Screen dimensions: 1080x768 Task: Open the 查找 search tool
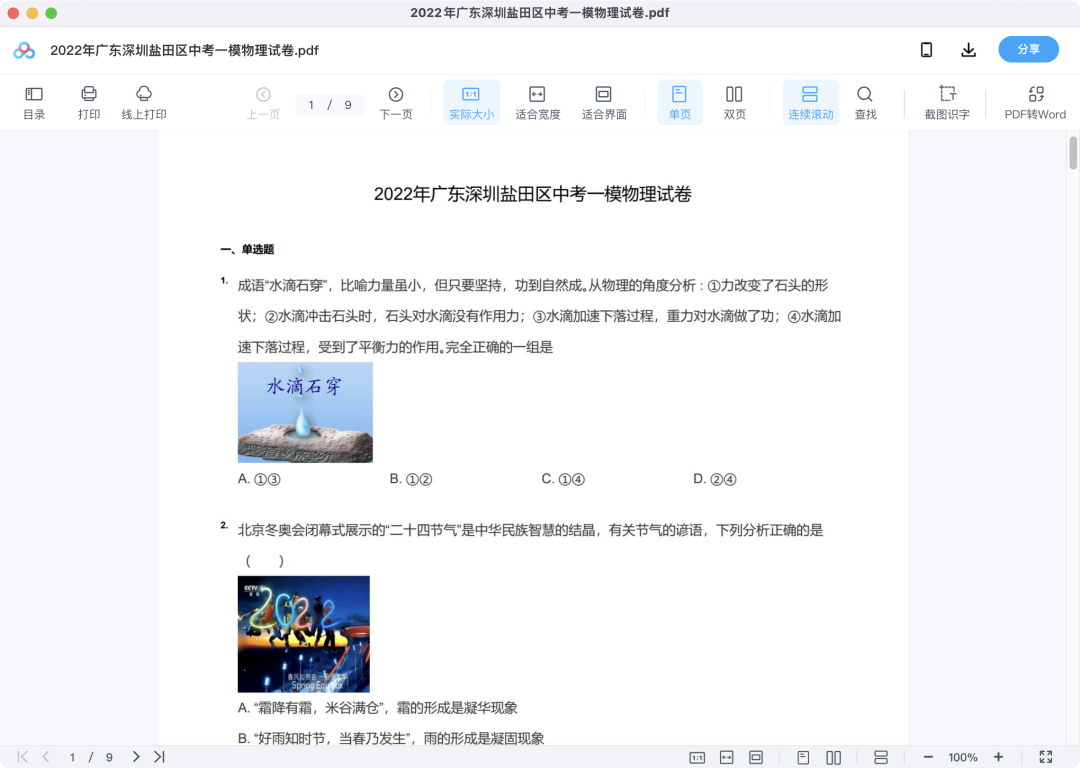(865, 103)
